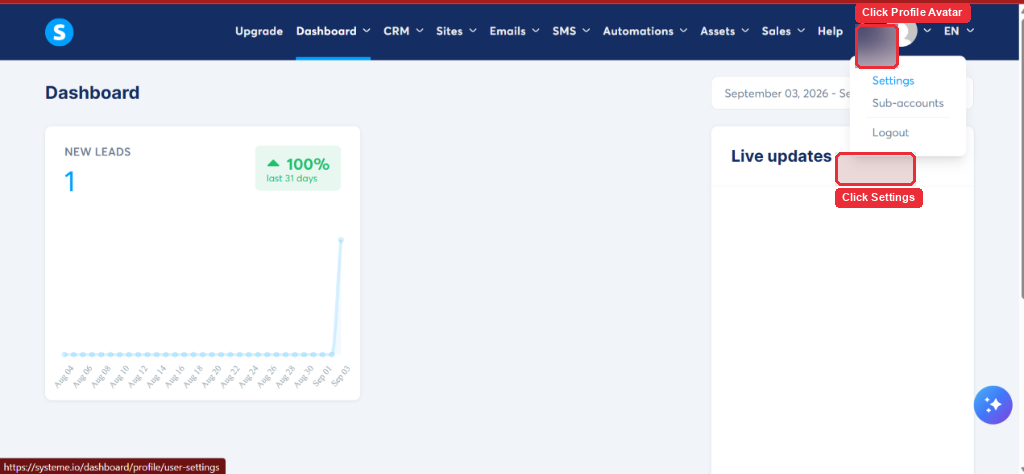Click the Sep 03 data point on chart

341,240
